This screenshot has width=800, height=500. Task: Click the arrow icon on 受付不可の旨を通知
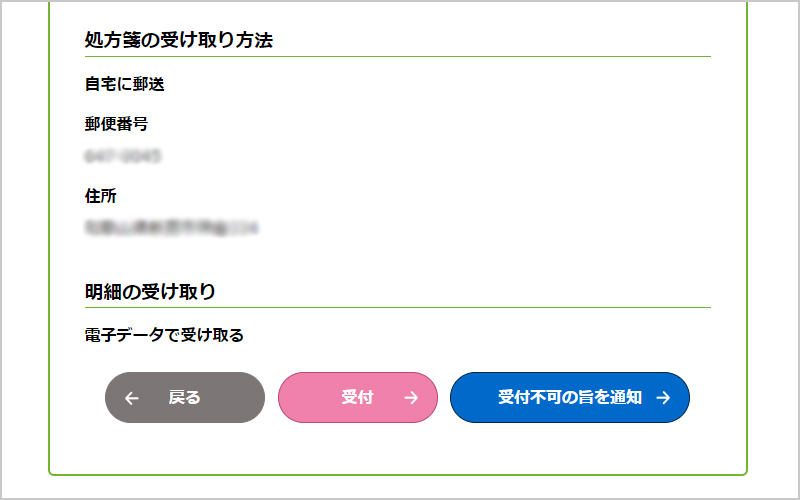click(663, 398)
